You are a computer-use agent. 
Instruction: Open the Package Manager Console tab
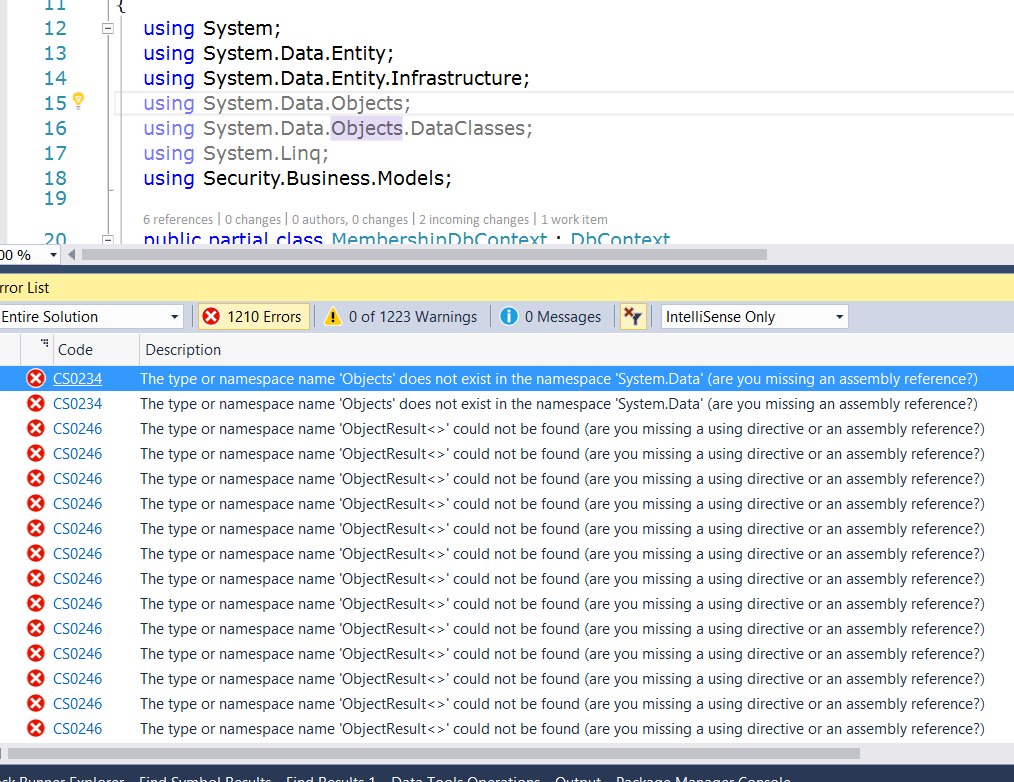[x=703, y=778]
